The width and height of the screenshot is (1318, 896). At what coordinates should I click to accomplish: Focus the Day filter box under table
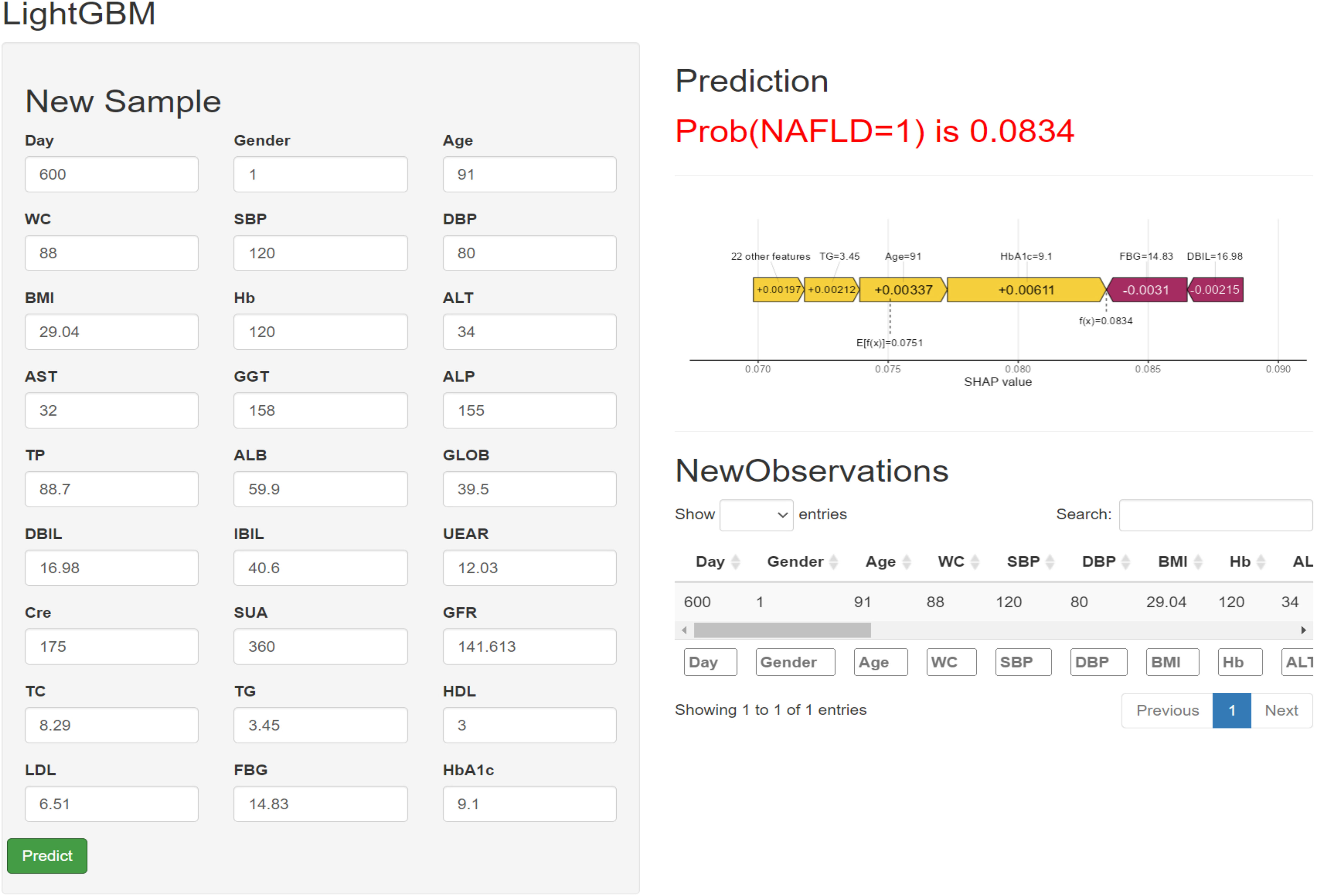(710, 662)
